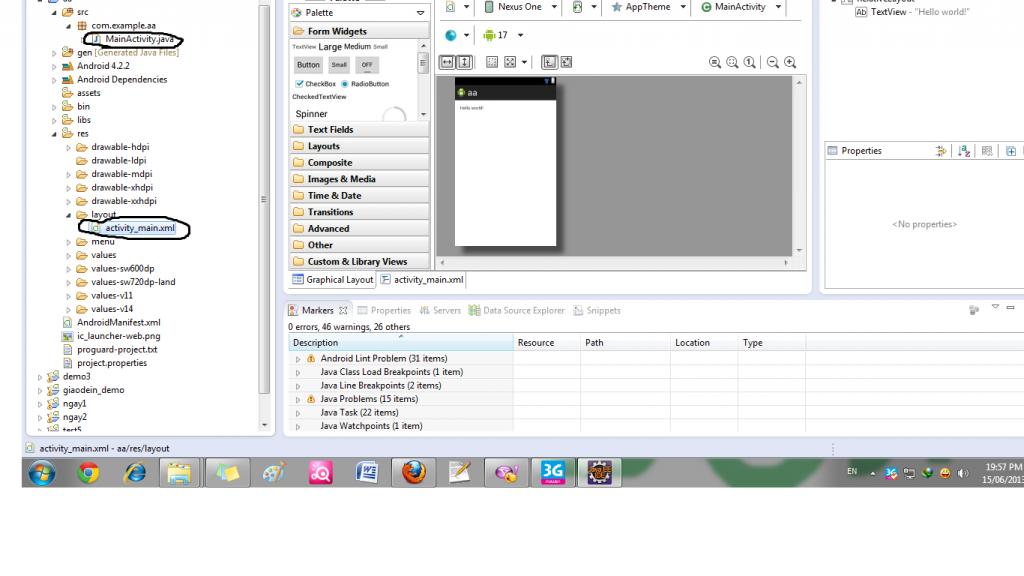This screenshot has height=576, width=1024.
Task: Open the AppTheme dropdown arrow
Action: 683,7
